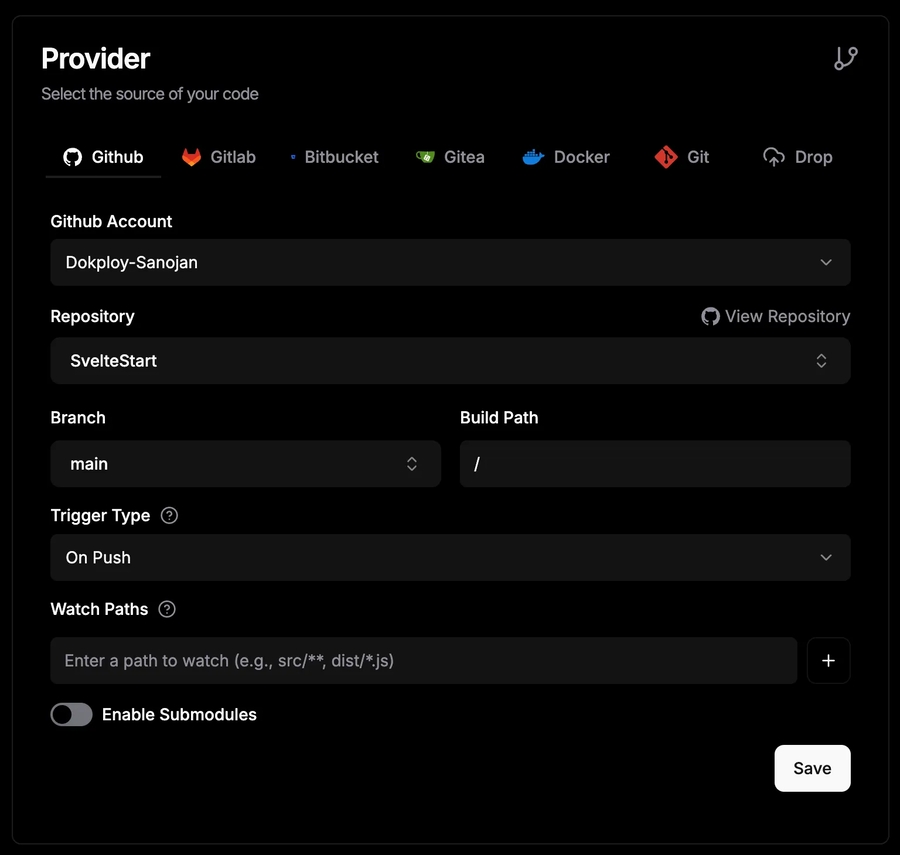Click the red Git diamond icon
Image resolution: width=900 pixels, height=855 pixels.
[x=666, y=157]
